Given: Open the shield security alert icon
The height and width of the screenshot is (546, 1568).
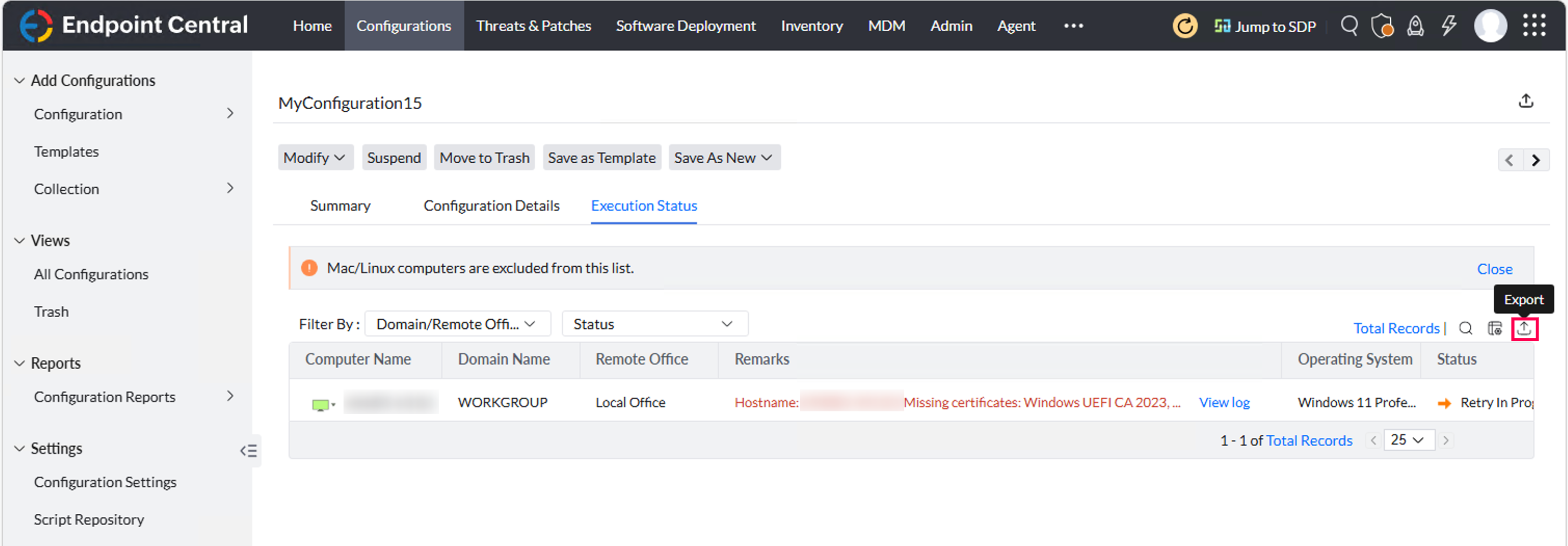Looking at the screenshot, I should click(x=1382, y=26).
